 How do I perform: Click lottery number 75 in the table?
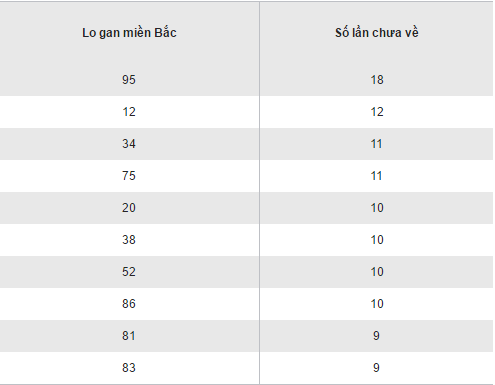(129, 176)
